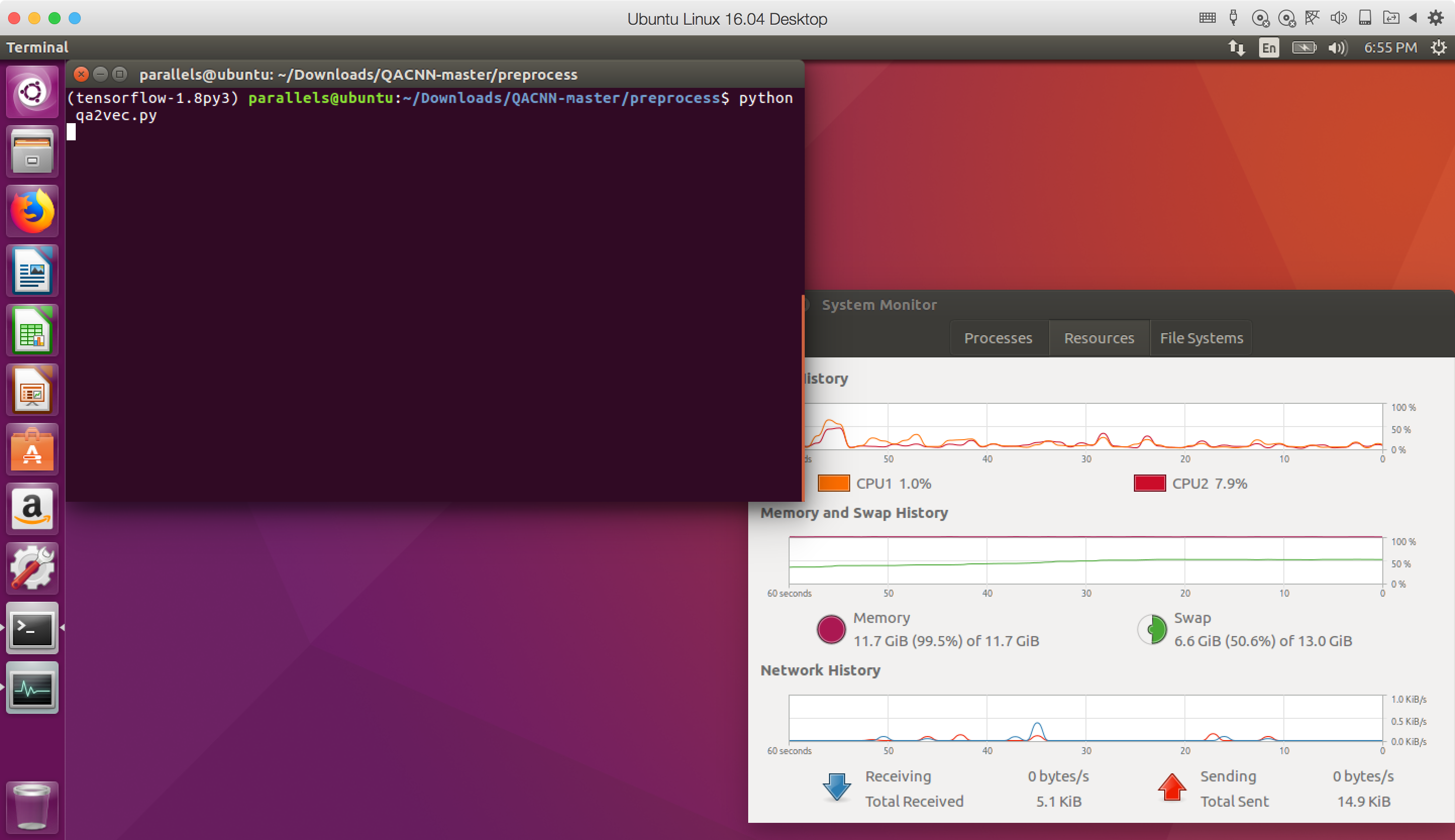Viewport: 1455px width, 840px height.
Task: Switch to the File Systems tab
Action: pos(1201,338)
